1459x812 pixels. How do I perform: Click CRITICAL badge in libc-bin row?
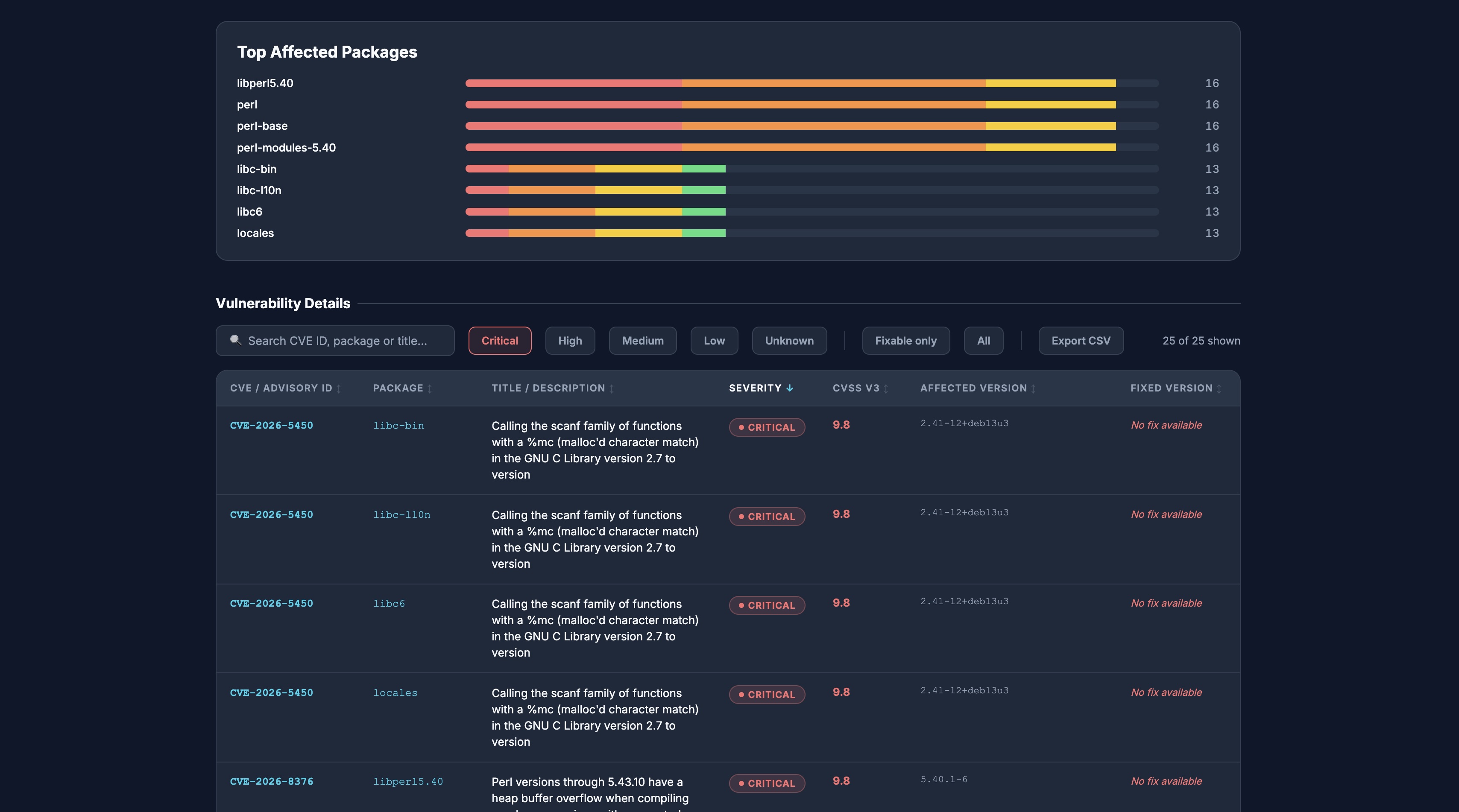coord(767,427)
